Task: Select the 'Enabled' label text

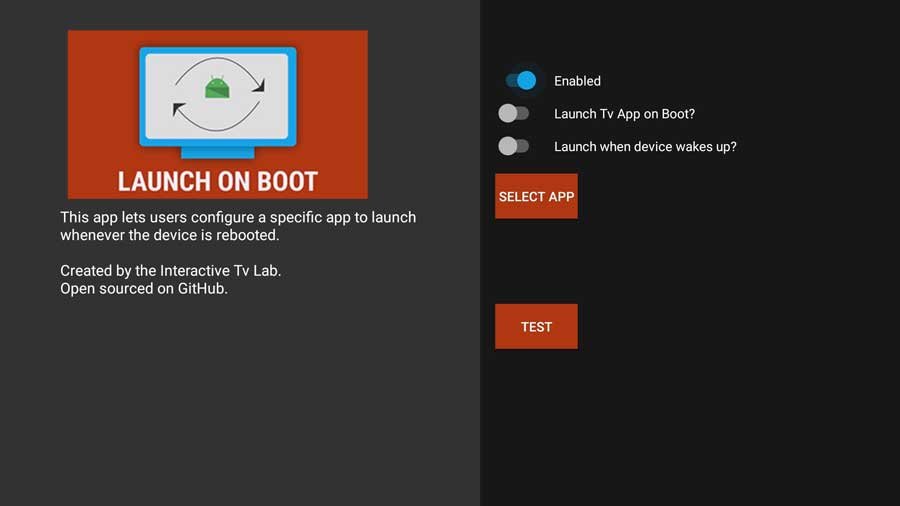Action: click(577, 81)
